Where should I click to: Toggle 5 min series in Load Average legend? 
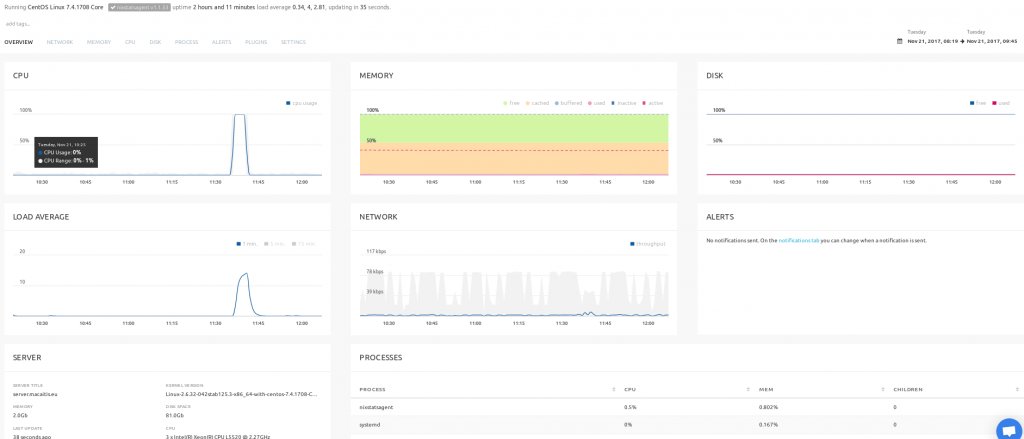[275, 244]
